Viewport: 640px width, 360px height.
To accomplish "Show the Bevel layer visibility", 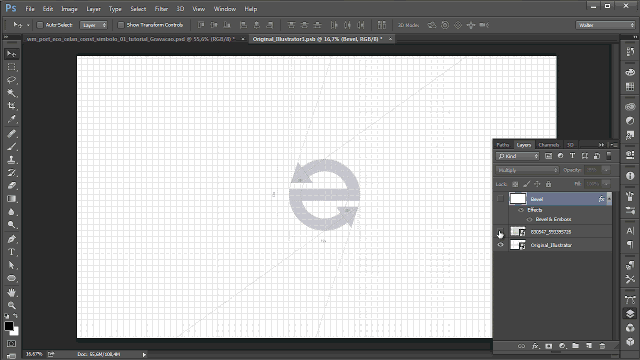I will (x=500, y=199).
